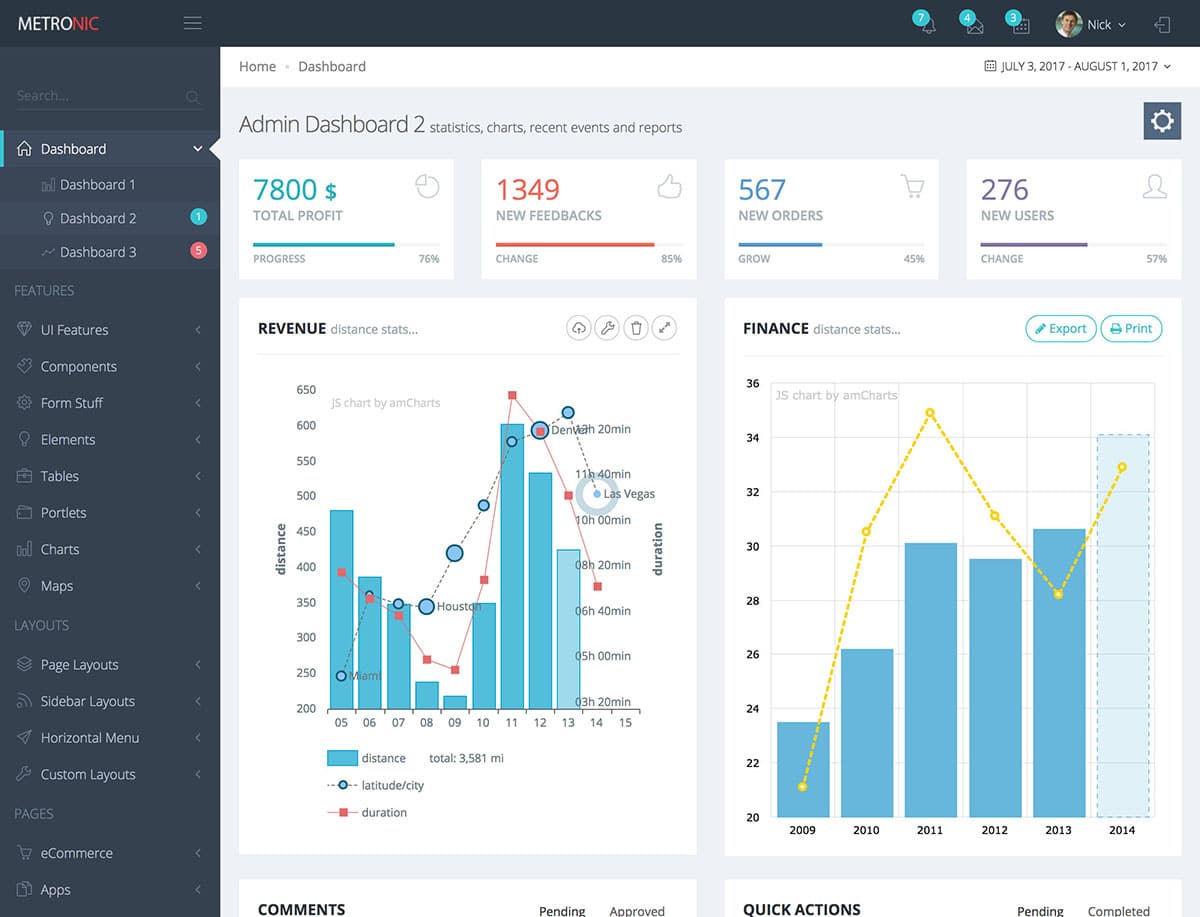
Task: Click the Export button in Finance
Action: 1059,328
